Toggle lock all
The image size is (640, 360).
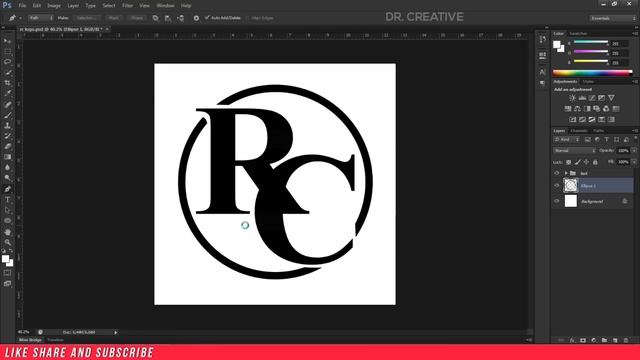click(x=595, y=162)
